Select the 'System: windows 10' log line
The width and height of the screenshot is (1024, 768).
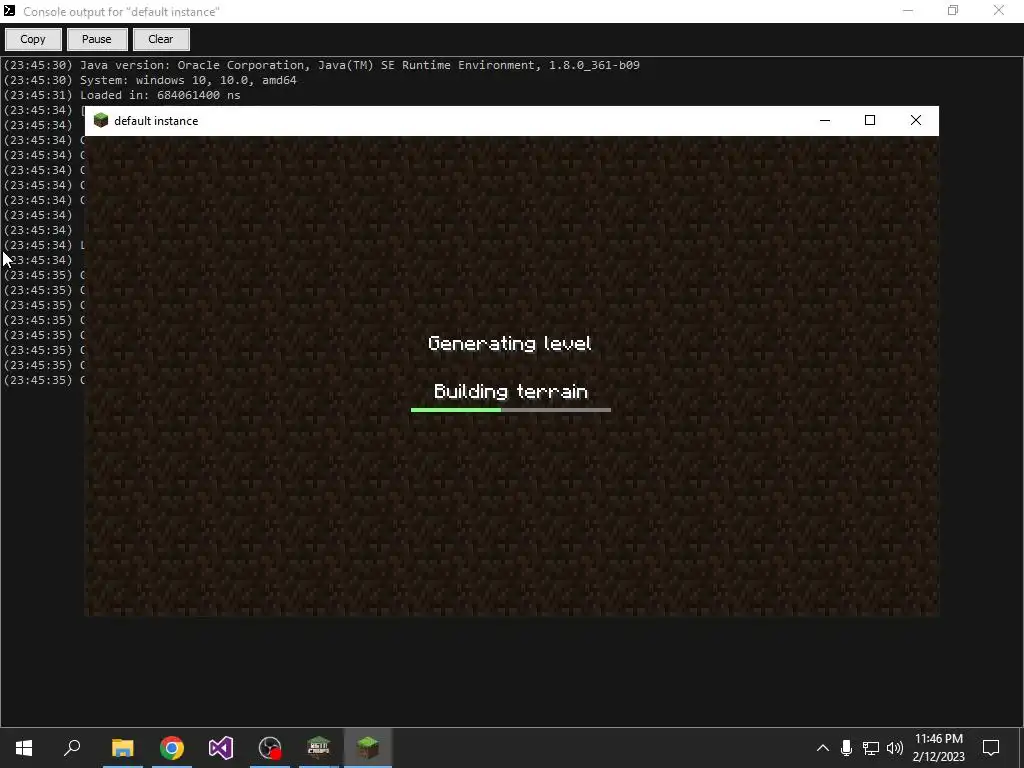150,80
